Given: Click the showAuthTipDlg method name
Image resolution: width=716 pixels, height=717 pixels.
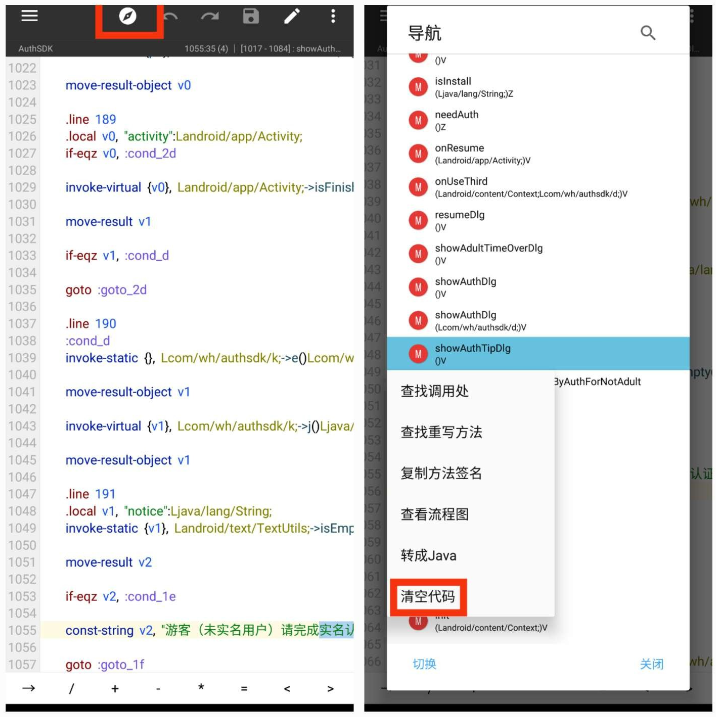Looking at the screenshot, I should [472, 348].
